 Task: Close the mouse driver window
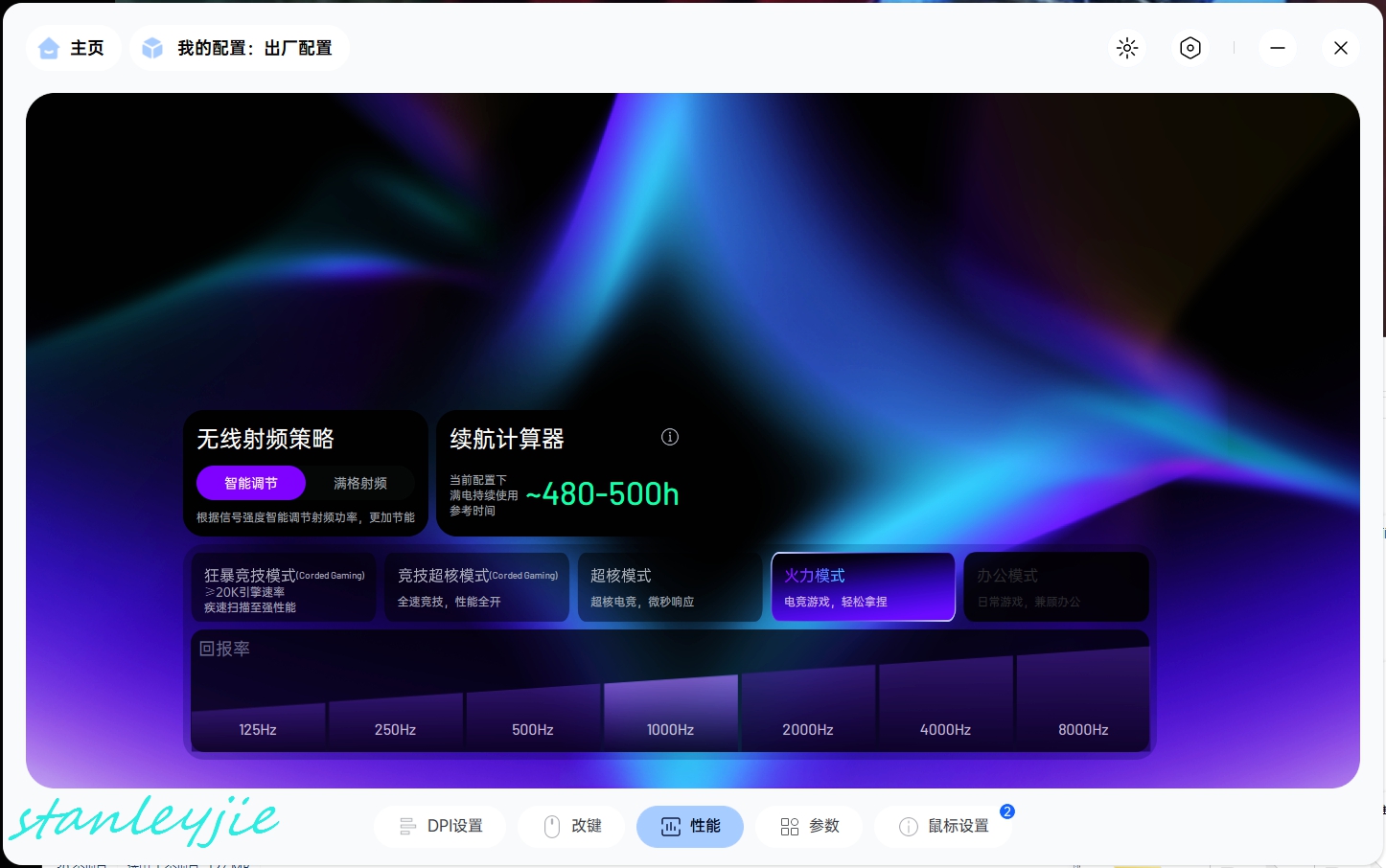click(1341, 48)
